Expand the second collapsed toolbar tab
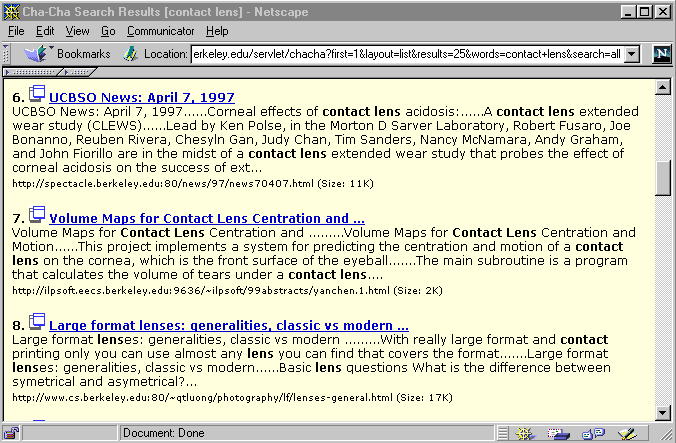The width and height of the screenshot is (676, 443). 76,73
